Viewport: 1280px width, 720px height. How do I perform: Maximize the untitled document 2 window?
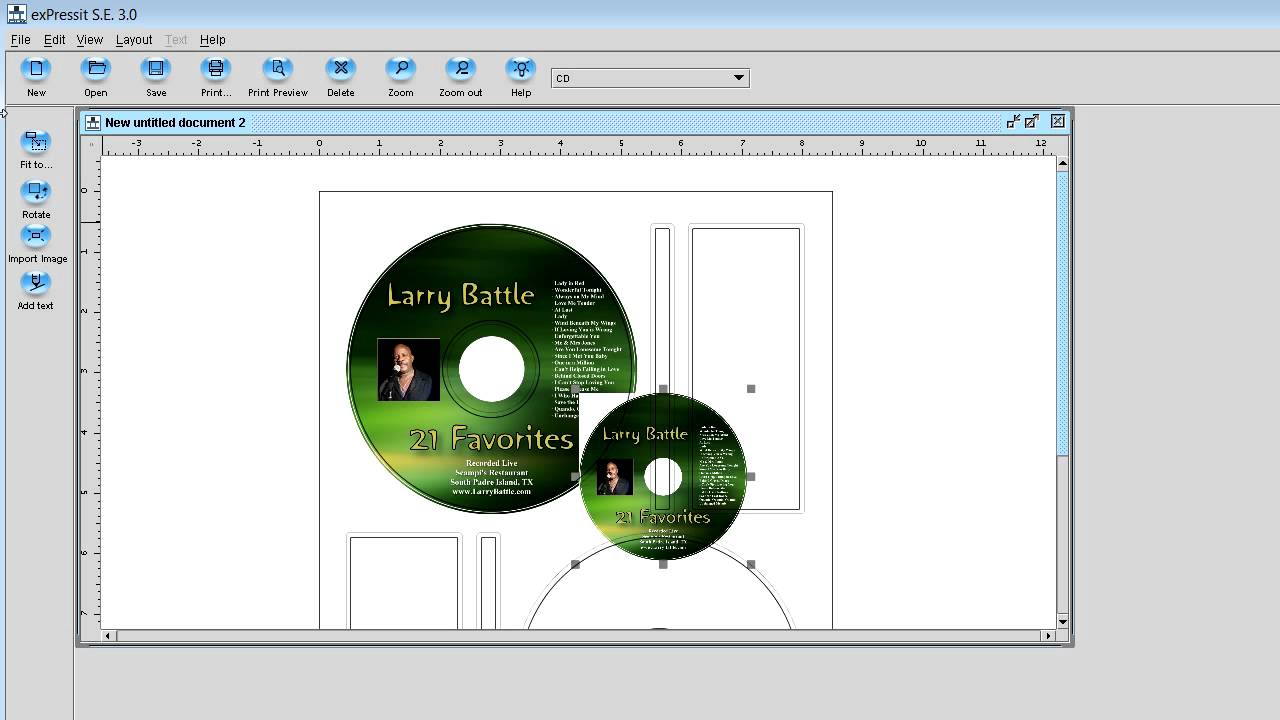point(1032,121)
